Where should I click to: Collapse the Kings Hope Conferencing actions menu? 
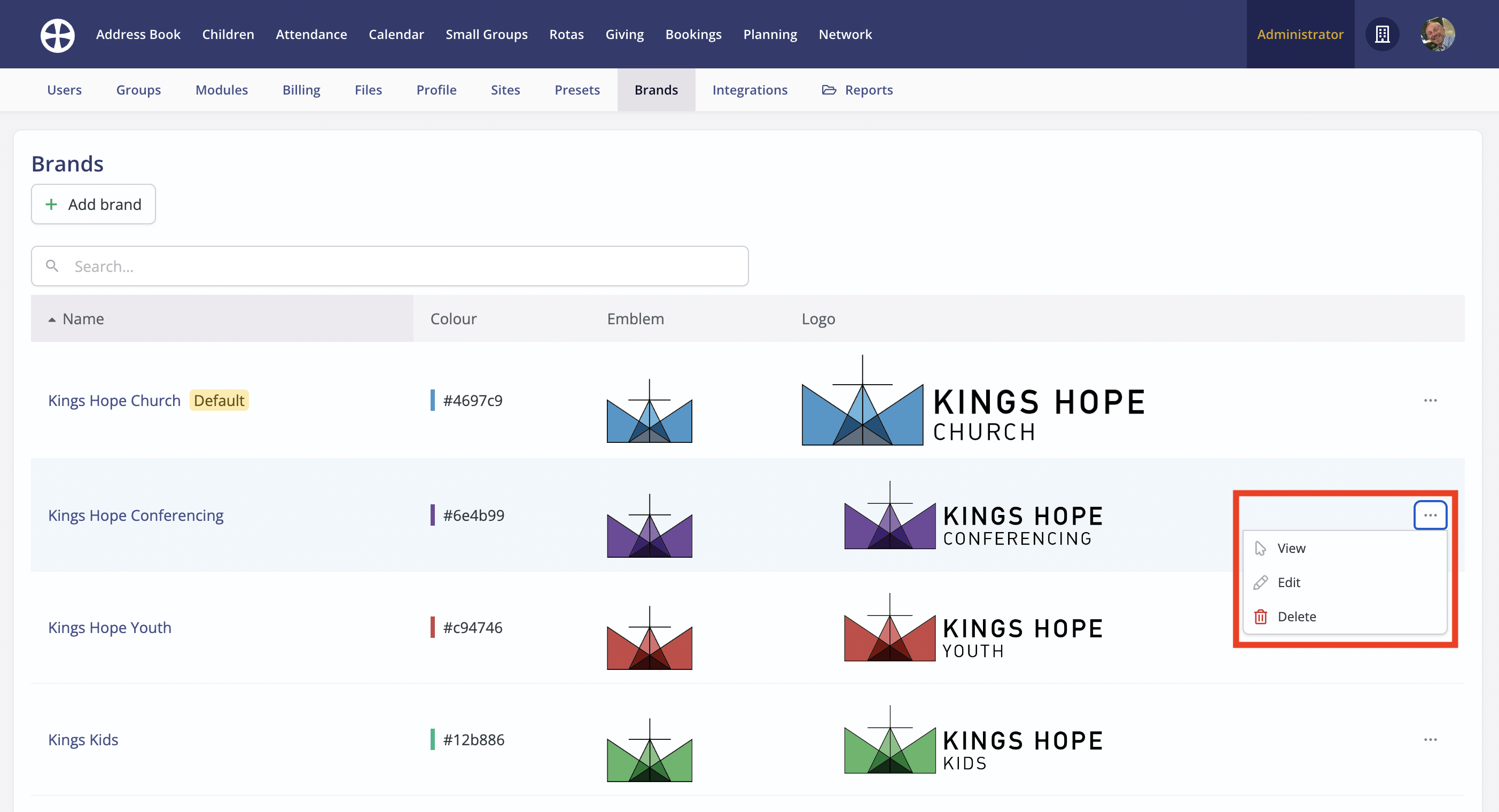pos(1430,515)
